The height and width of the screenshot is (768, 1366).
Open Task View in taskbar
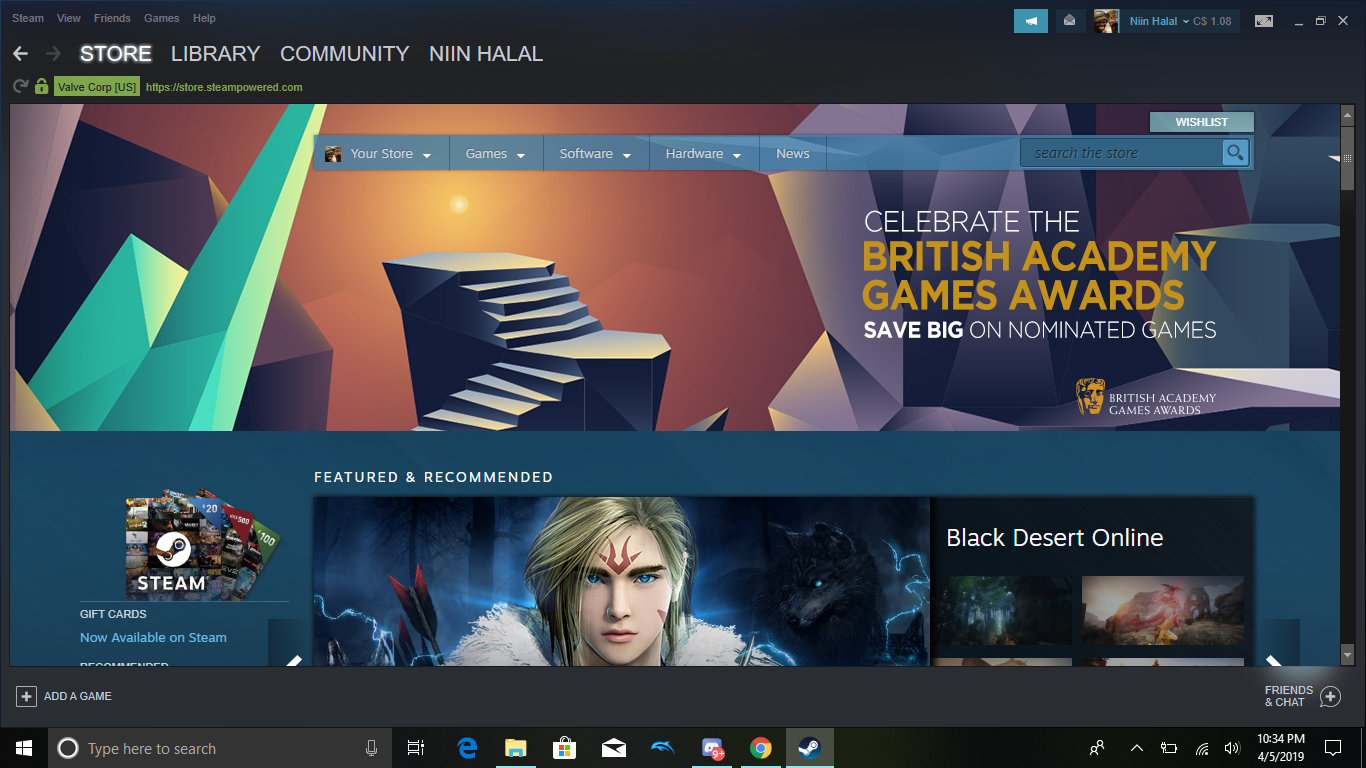[x=416, y=748]
